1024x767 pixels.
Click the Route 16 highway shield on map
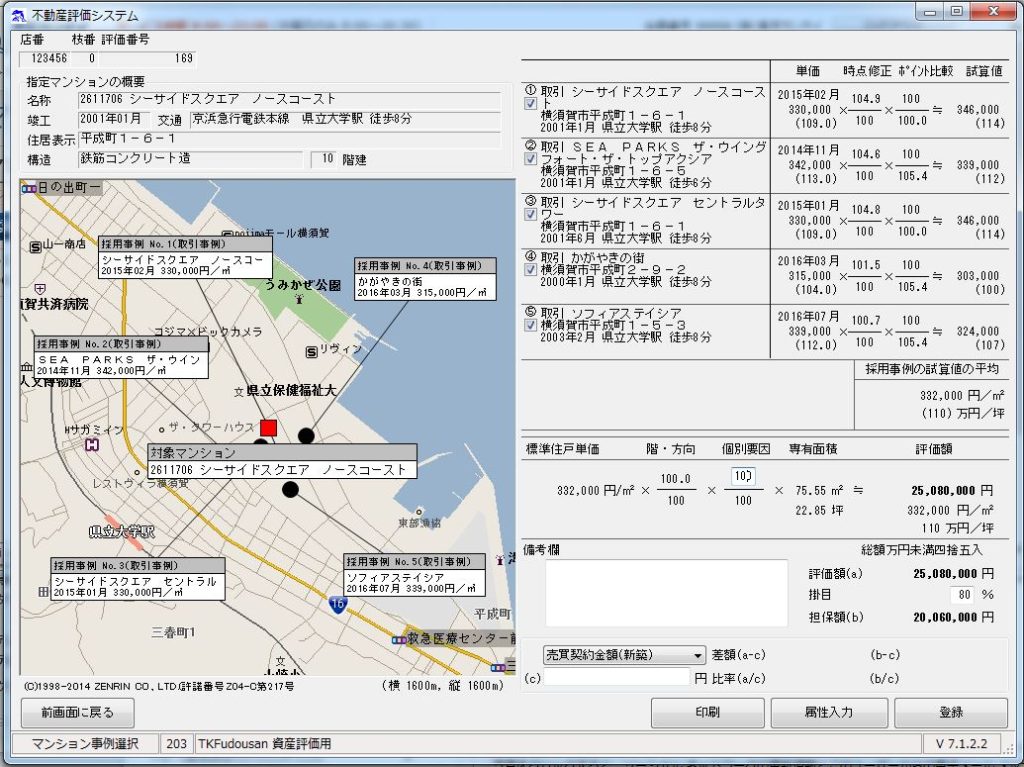click(x=338, y=604)
